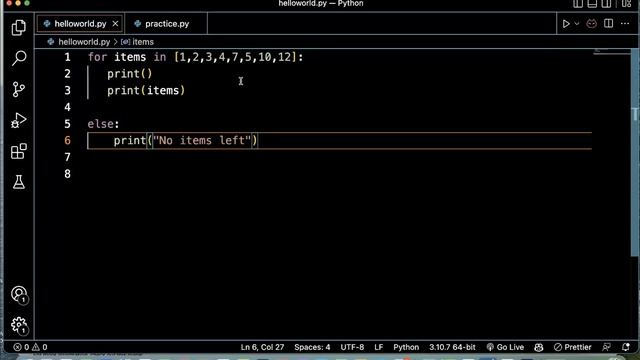This screenshot has height=360, width=640.
Task: Change the LF end of line sequence
Action: coord(379,347)
